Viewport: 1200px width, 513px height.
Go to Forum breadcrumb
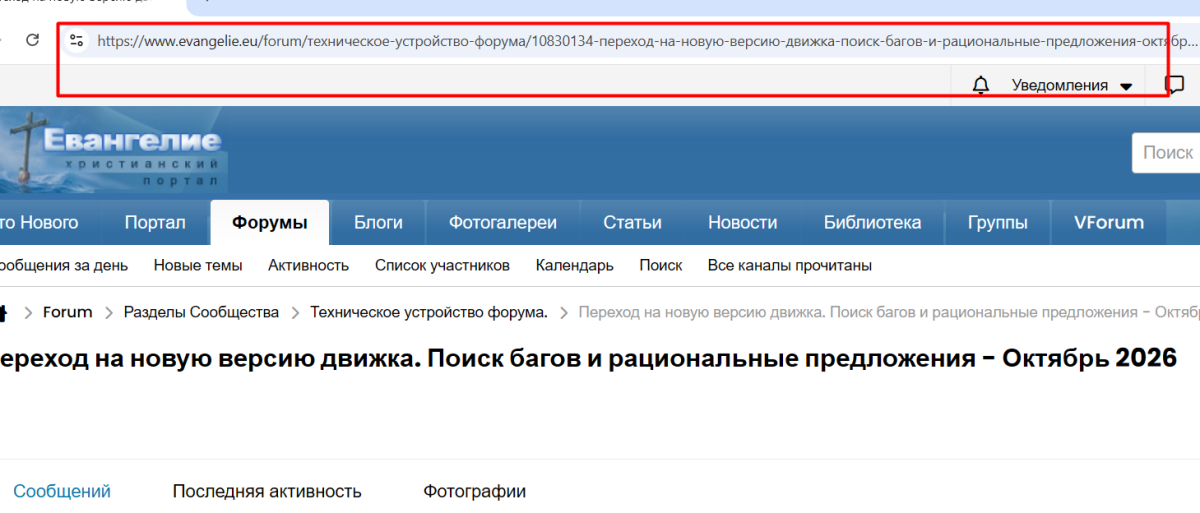pos(67,313)
